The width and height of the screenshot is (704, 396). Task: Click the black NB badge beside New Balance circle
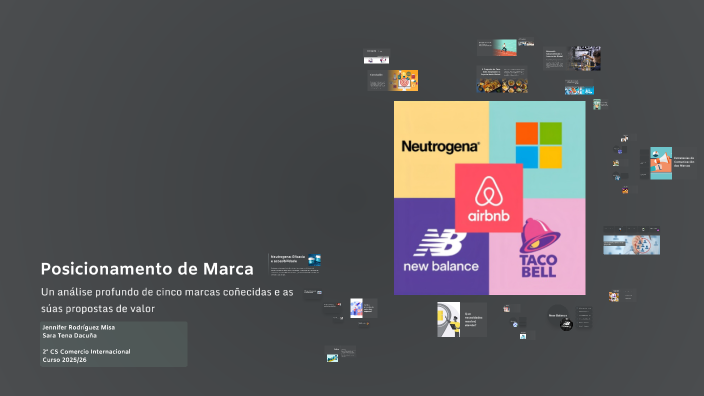point(567,324)
